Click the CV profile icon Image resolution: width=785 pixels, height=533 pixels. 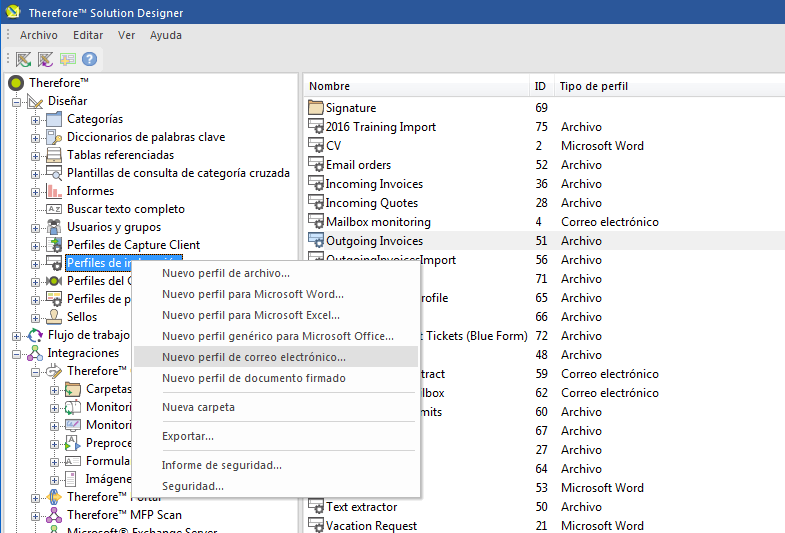(316, 146)
